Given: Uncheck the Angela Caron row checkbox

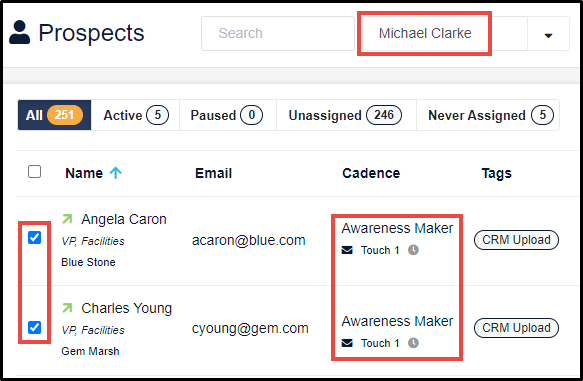Looking at the screenshot, I should (35, 237).
